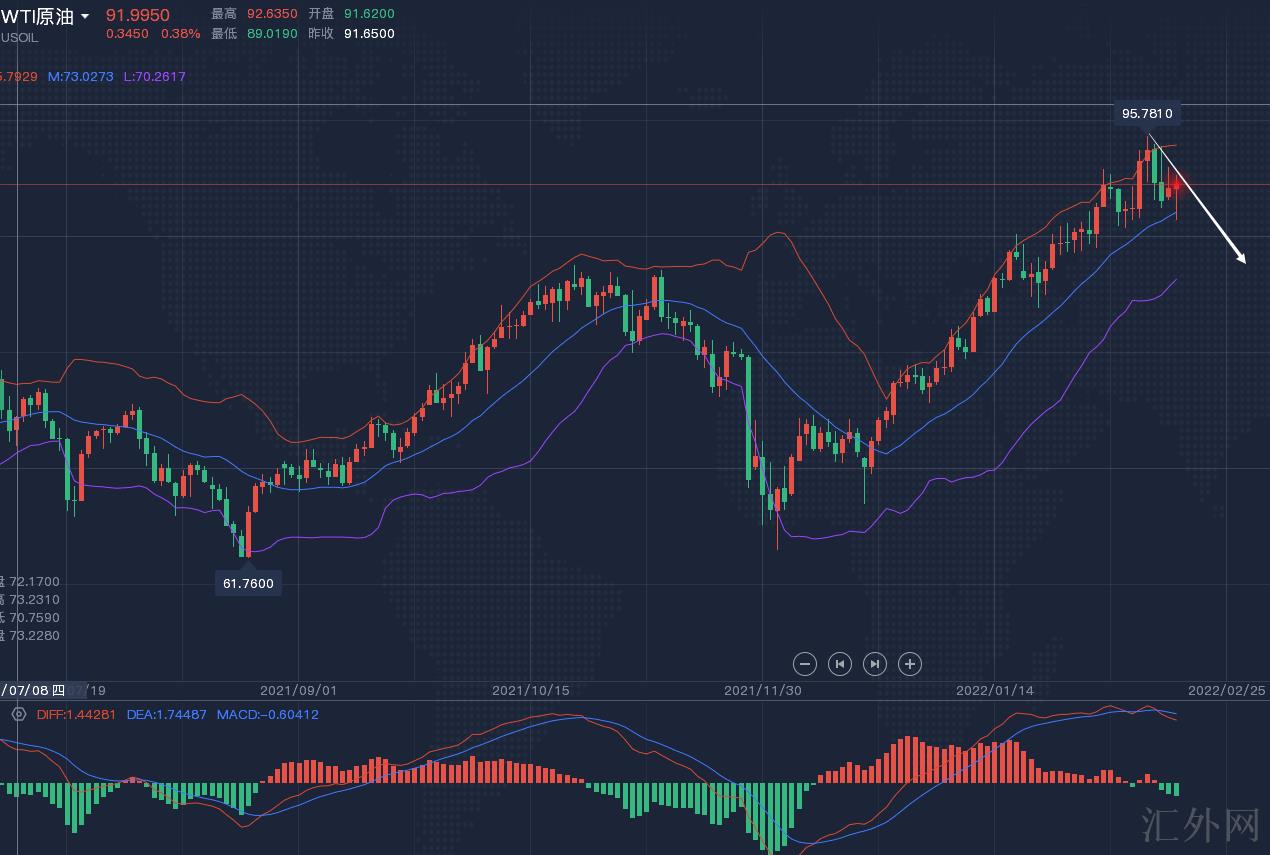The image size is (1270, 855).
Task: Click the current price 91.9950 readout
Action: (138, 15)
